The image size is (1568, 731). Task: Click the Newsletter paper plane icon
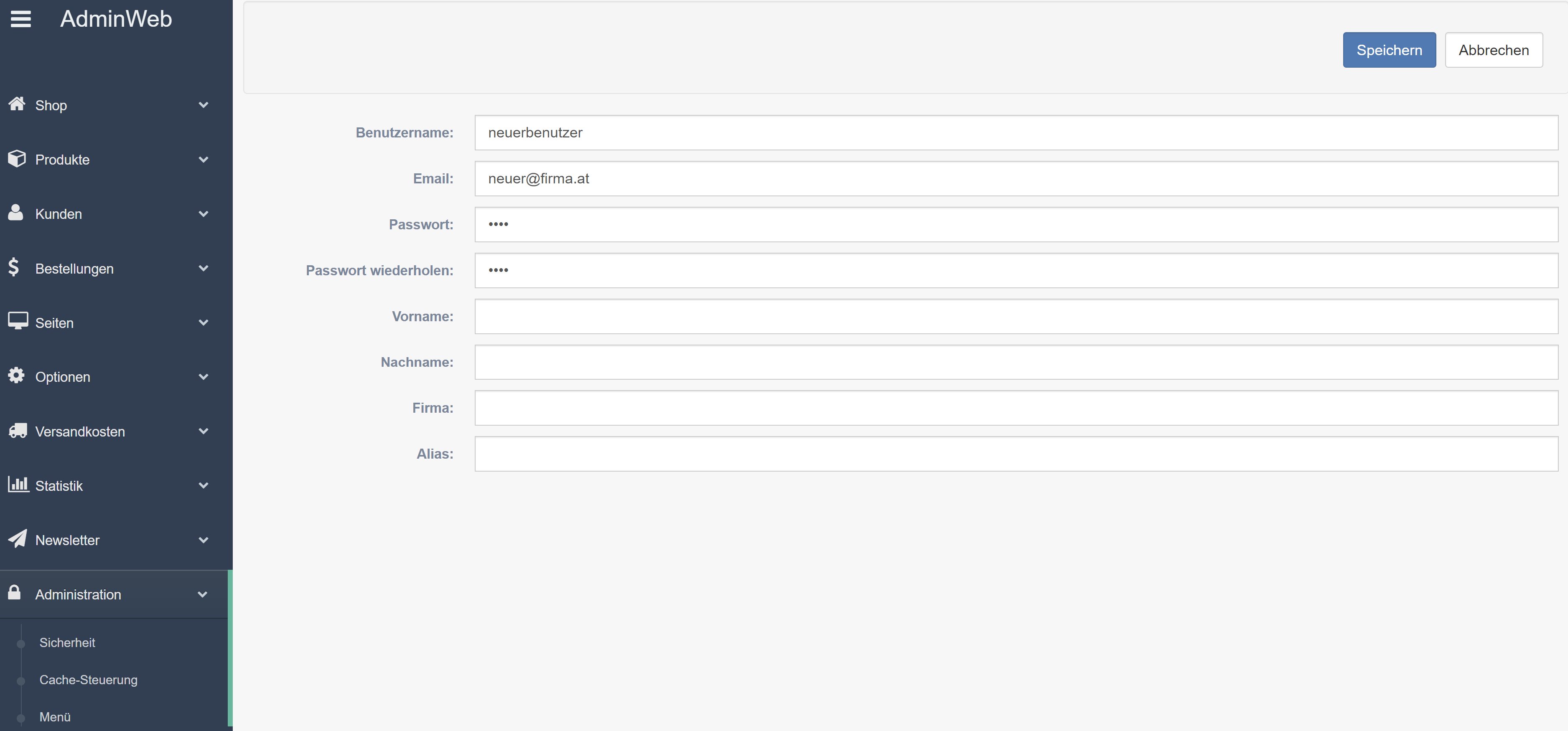18,539
